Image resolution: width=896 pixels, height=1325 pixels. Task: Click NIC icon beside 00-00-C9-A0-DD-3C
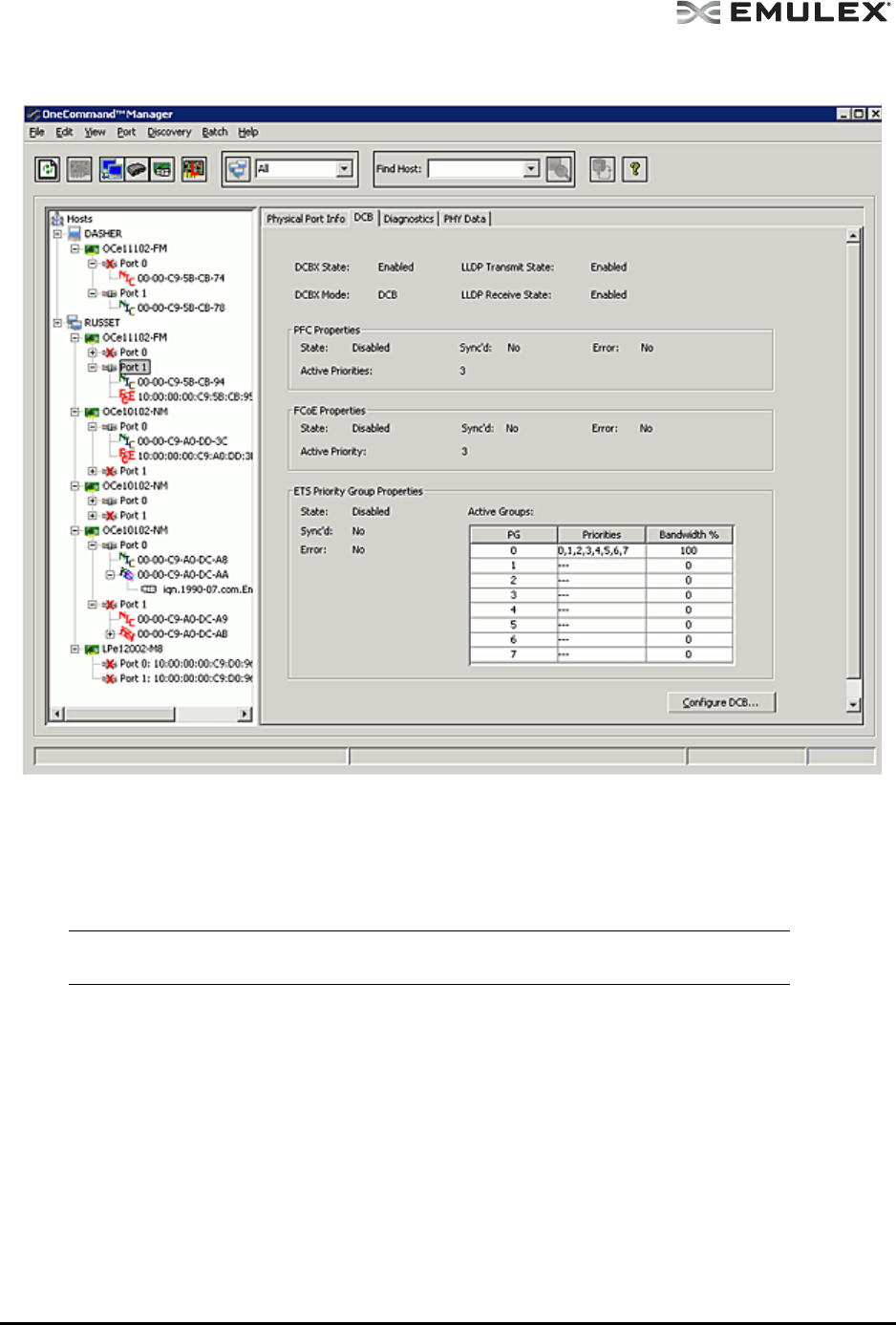(x=127, y=441)
